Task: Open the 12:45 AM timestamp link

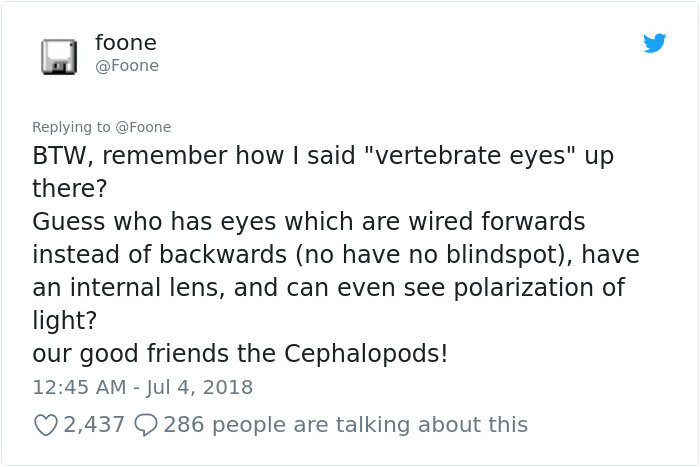Action: coord(79,387)
